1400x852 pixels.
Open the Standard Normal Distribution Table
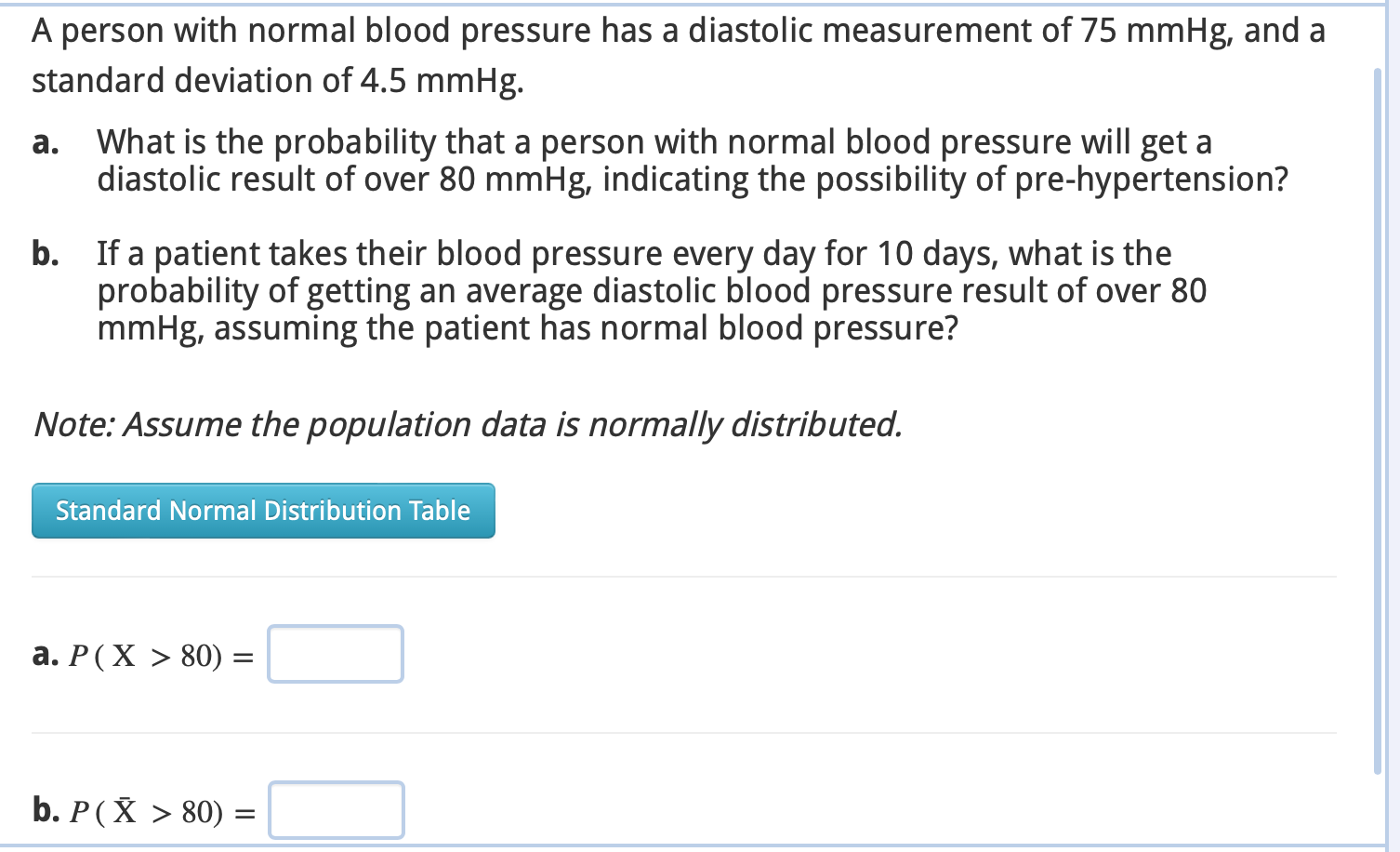(263, 511)
